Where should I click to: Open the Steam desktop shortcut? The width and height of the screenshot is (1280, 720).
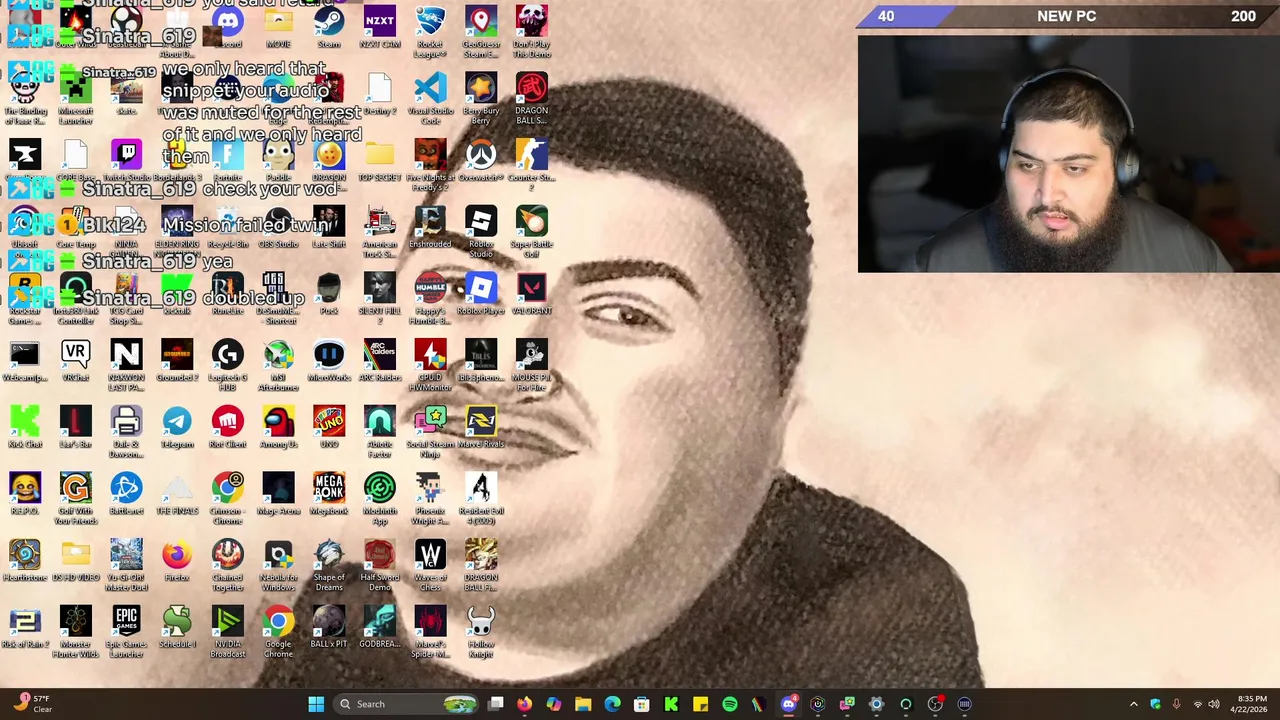click(x=329, y=27)
